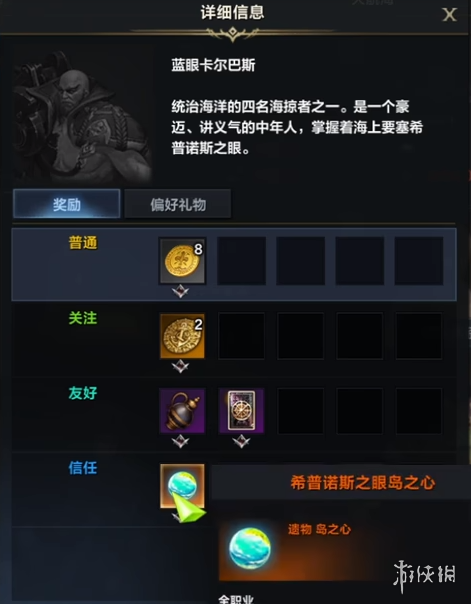Click the pirate coin reward in 关注 row

pos(183,336)
